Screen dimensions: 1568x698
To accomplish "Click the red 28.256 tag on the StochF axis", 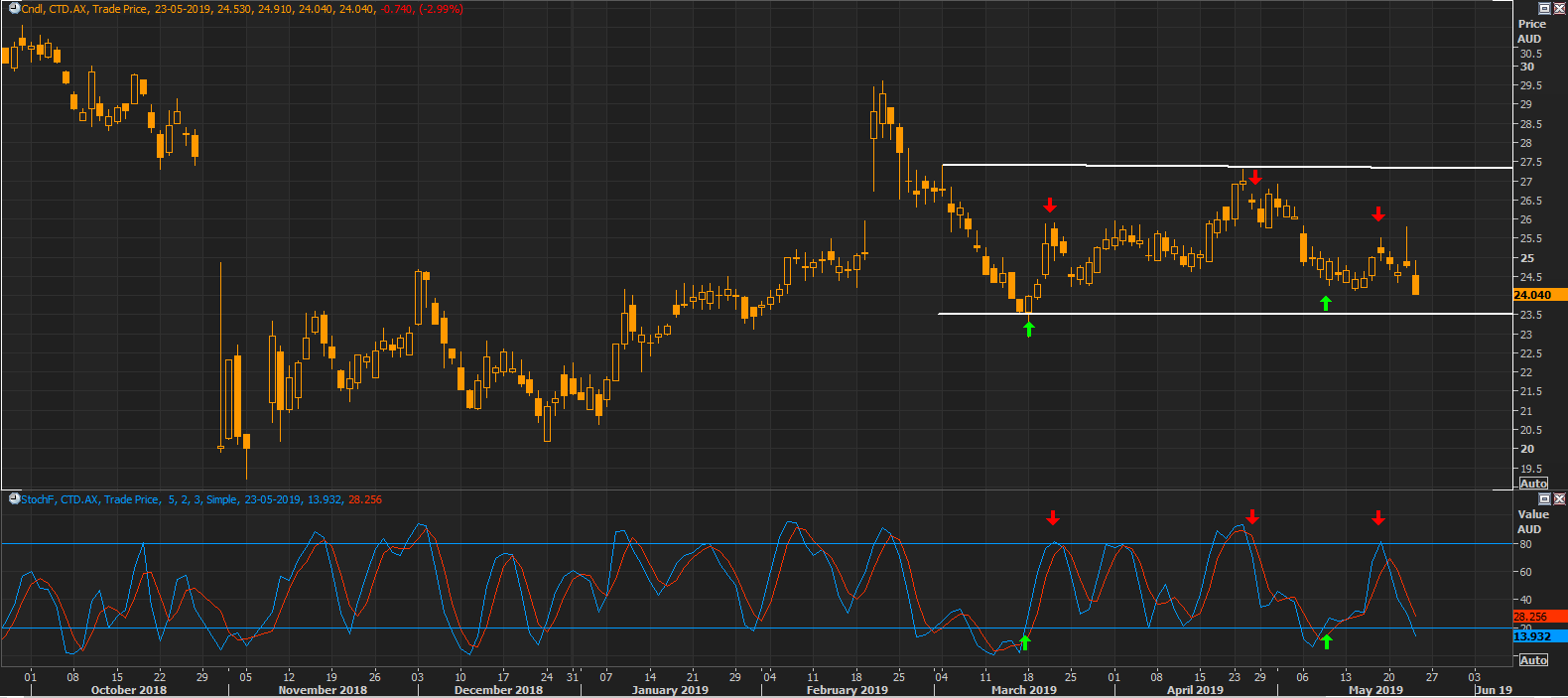I will click(x=1540, y=617).
